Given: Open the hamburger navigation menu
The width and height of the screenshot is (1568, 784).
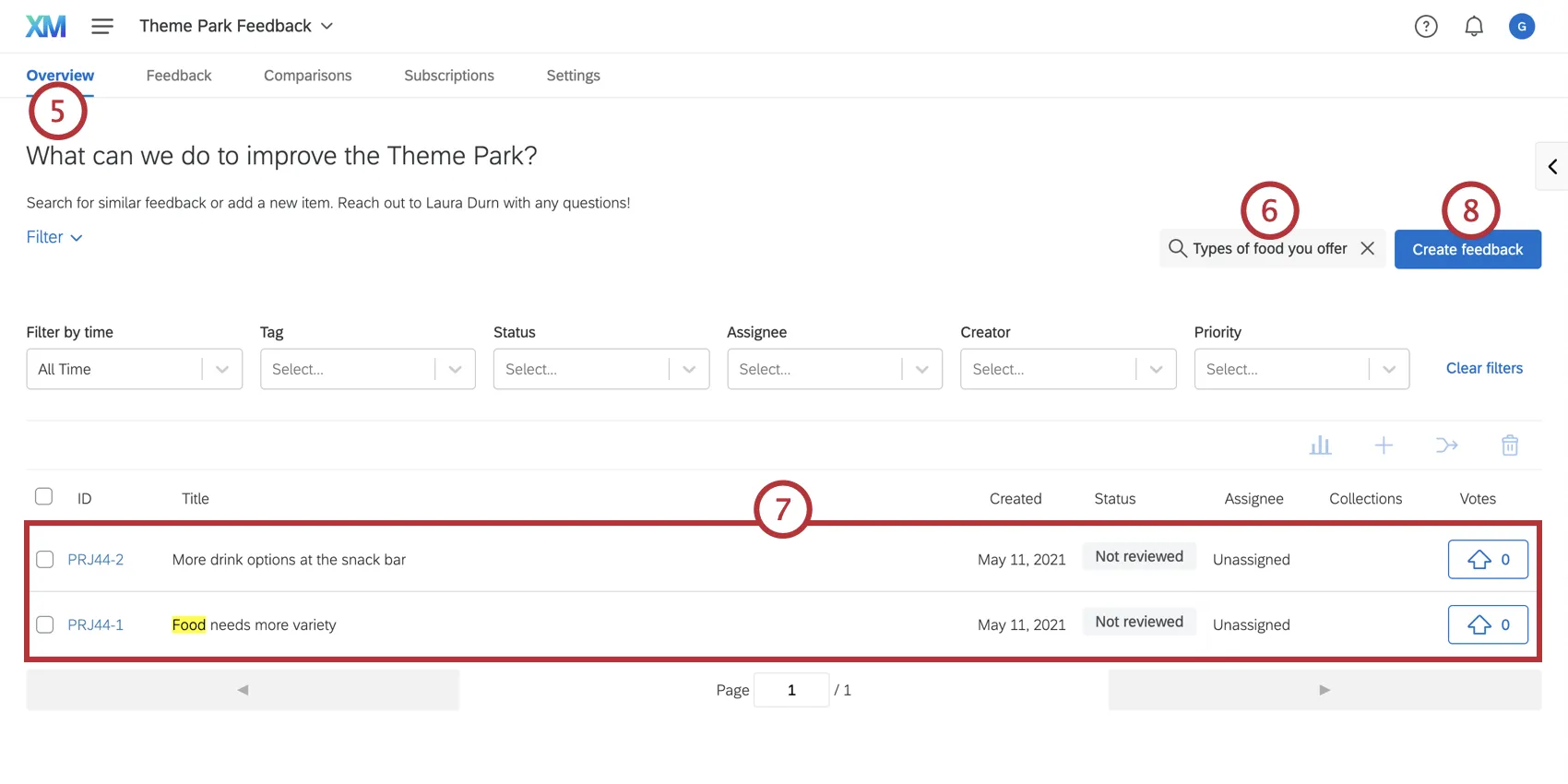Looking at the screenshot, I should (x=102, y=27).
